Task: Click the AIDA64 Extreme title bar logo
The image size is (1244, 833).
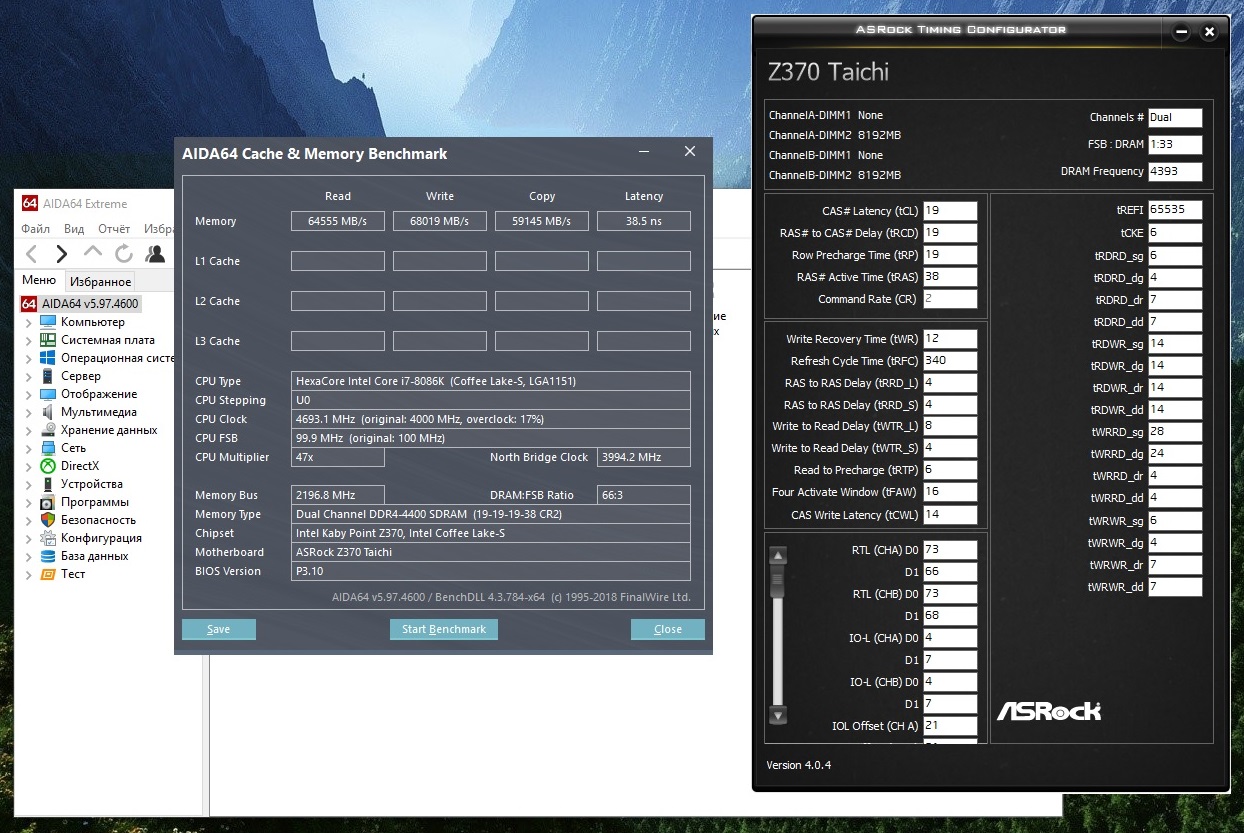Action: (30, 203)
